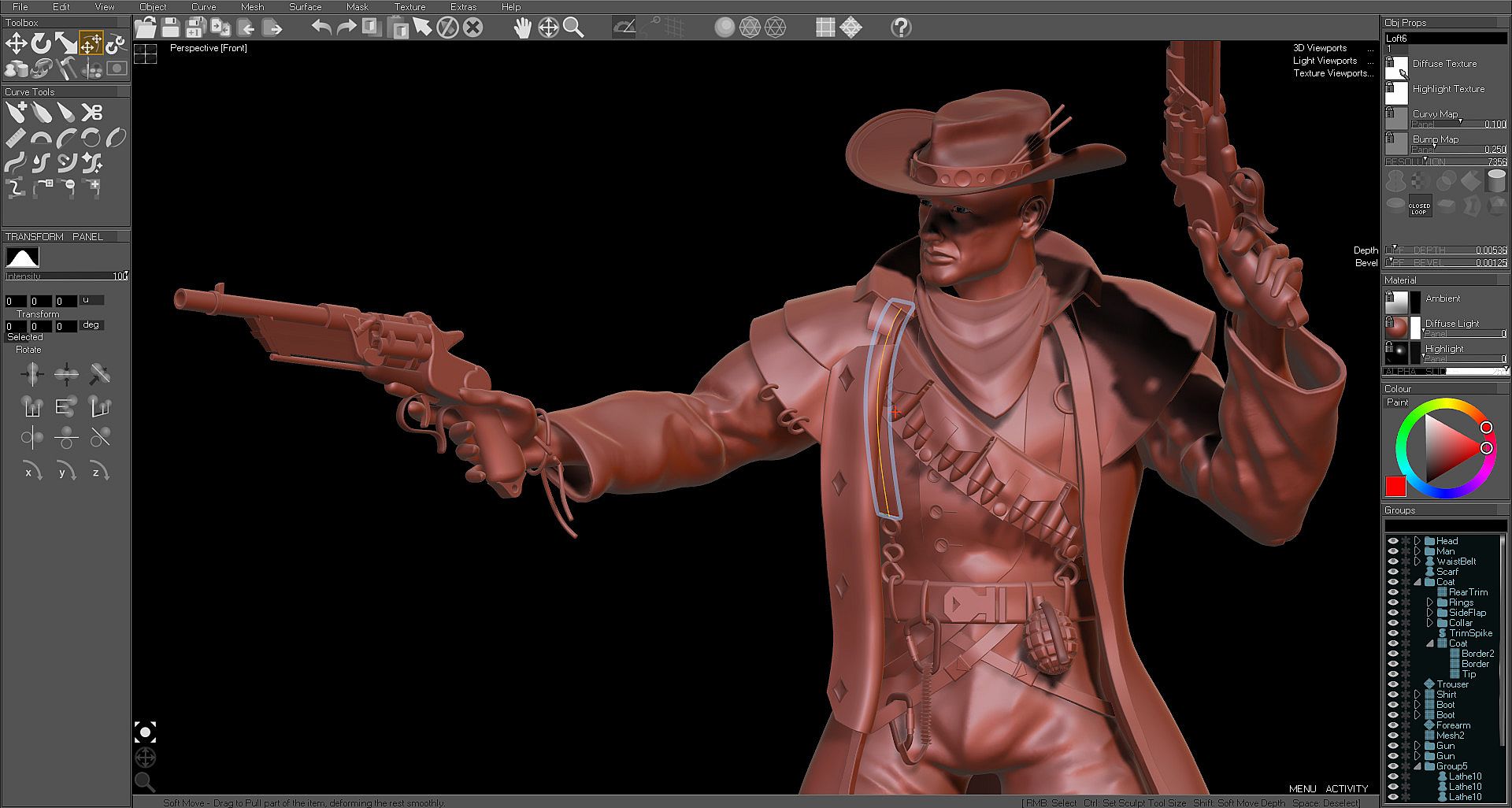Image resolution: width=1512 pixels, height=808 pixels.
Task: Click the Open file folder icon
Action: 145,28
